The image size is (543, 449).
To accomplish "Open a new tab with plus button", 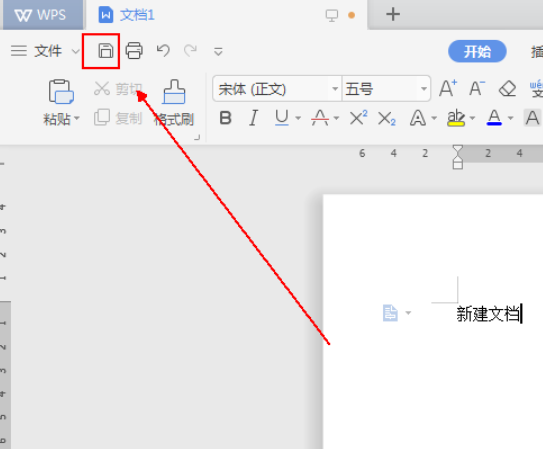I will [393, 15].
